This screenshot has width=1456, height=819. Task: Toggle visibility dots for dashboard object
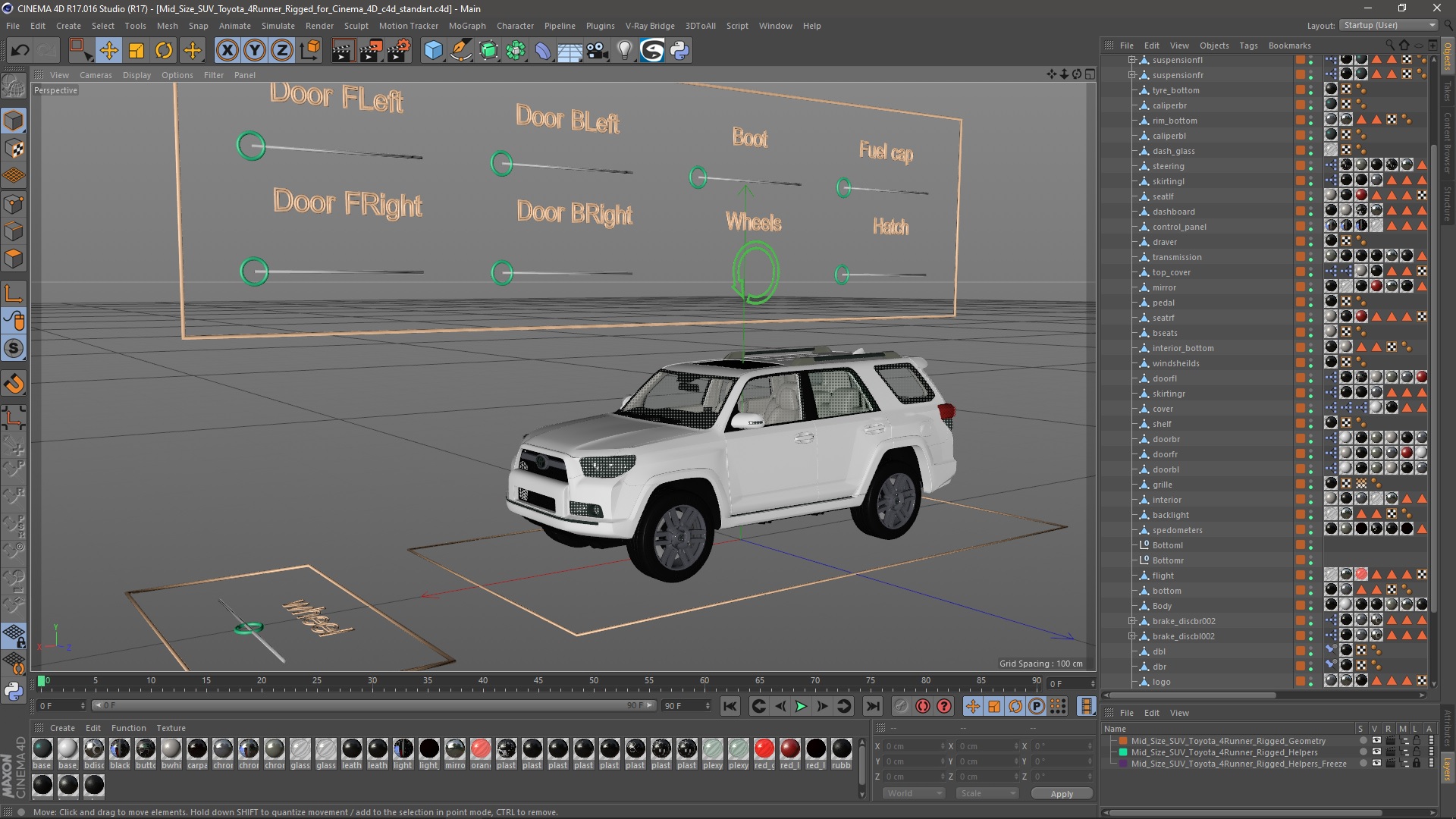coord(1310,212)
